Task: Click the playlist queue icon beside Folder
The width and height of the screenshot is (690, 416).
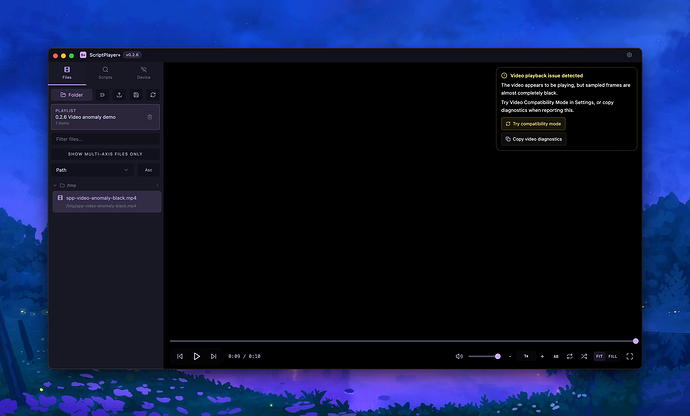Action: 102,95
